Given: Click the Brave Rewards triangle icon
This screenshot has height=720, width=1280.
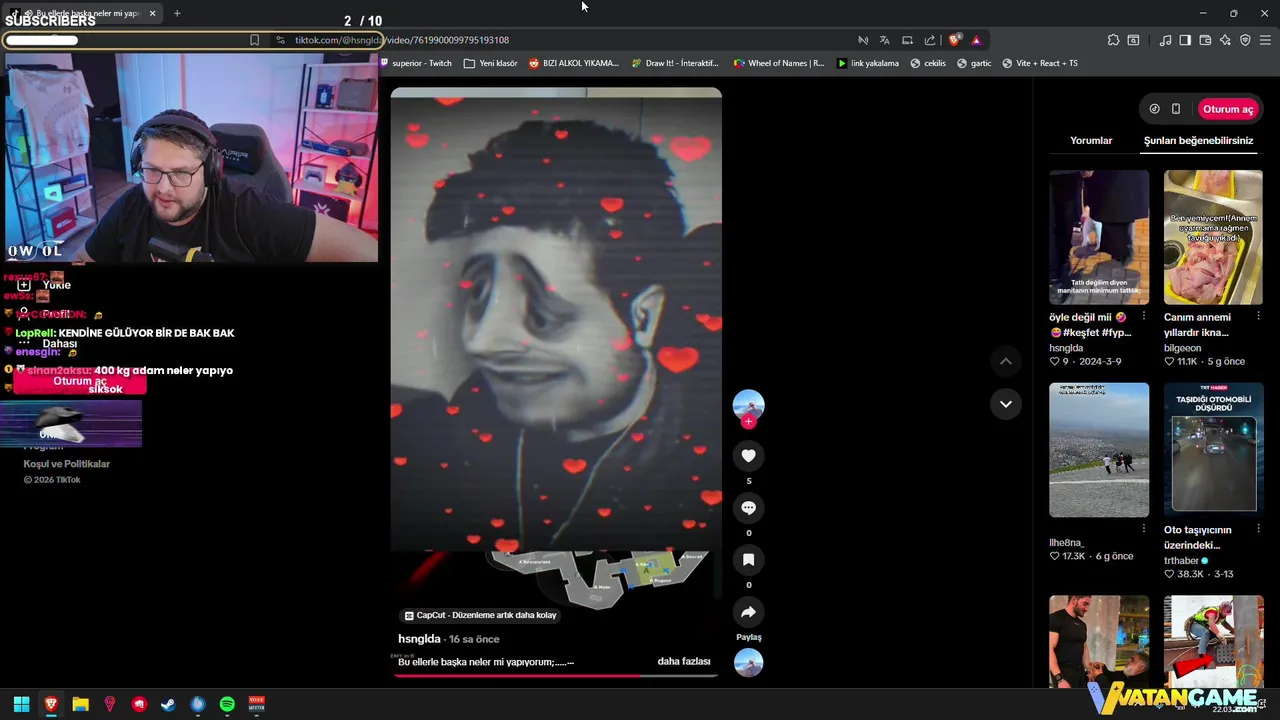Looking at the screenshot, I should point(976,40).
